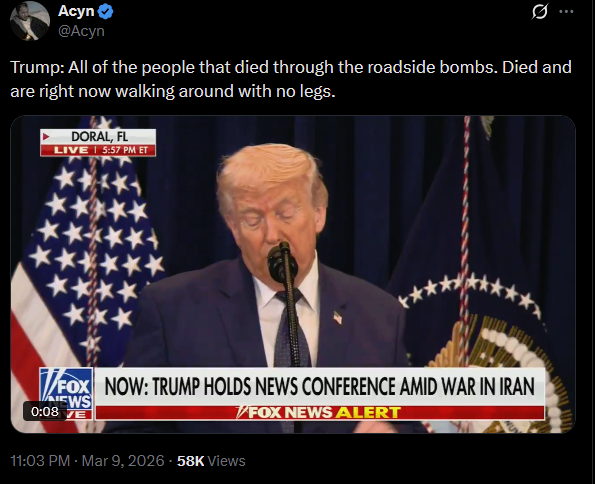Open the @Acyn handle link
The width and height of the screenshot is (595, 484).
81,31
